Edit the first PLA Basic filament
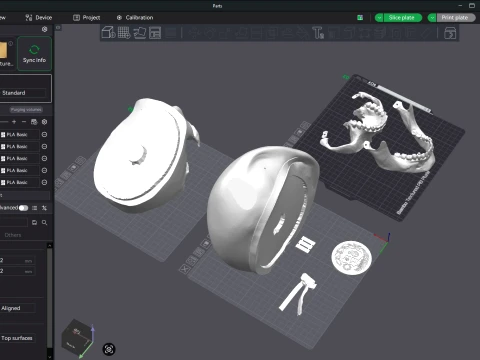This screenshot has height=360, width=480. (44, 135)
